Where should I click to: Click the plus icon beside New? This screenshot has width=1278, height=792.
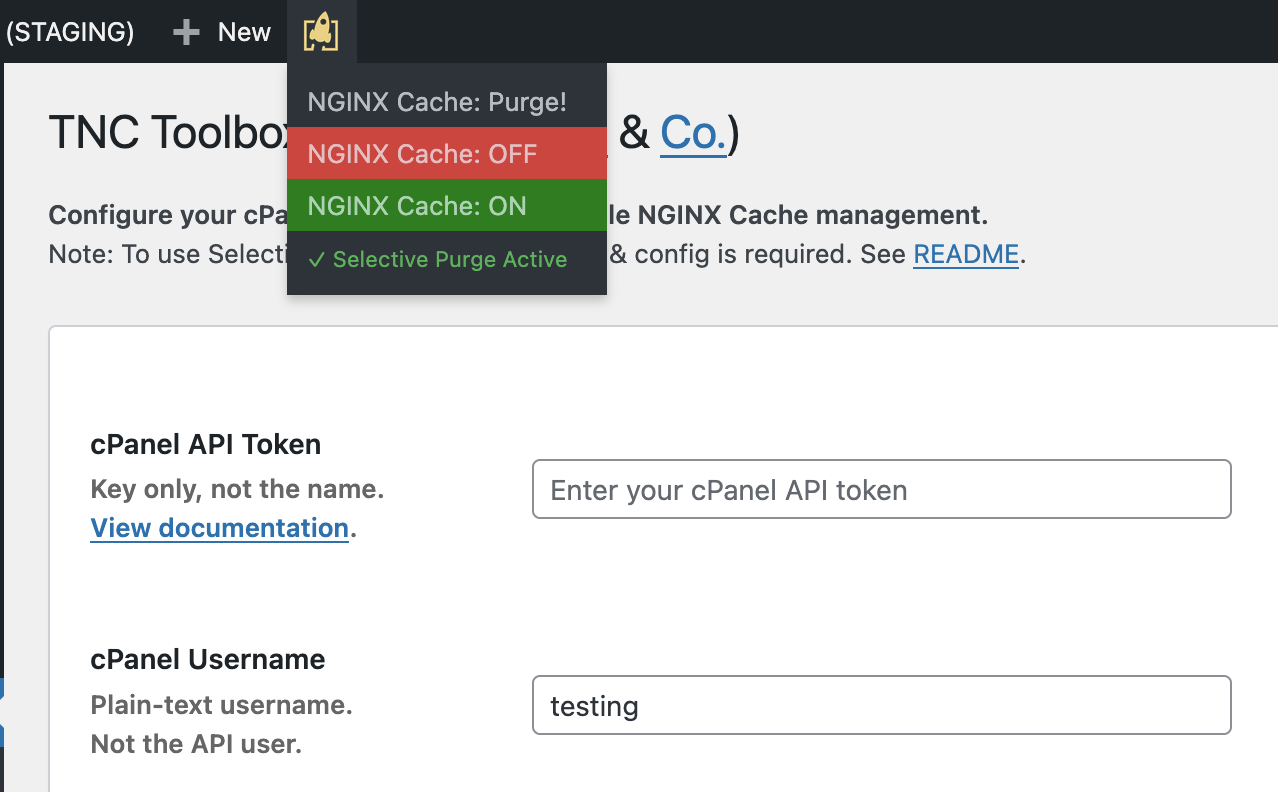(186, 32)
